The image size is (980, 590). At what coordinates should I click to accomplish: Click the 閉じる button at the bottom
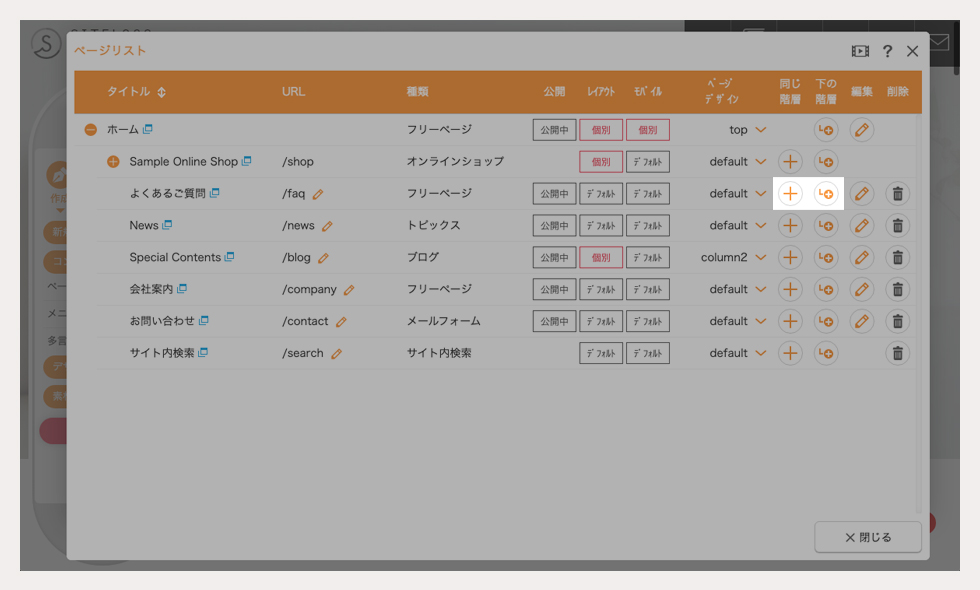pos(867,537)
